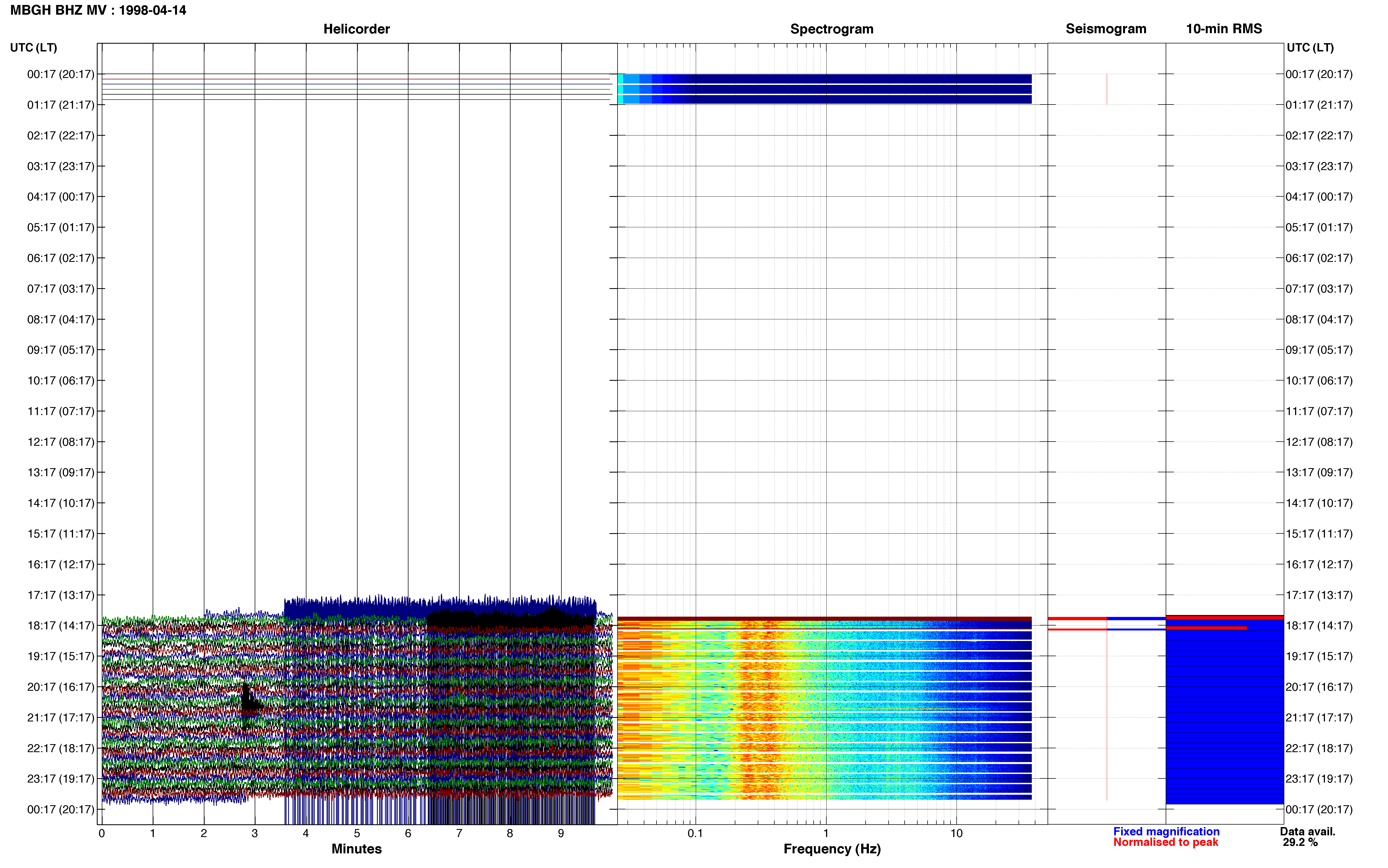
Task: Click the plot title 'MBGH BHZ MV : 1998-04-14'
Action: [x=98, y=10]
